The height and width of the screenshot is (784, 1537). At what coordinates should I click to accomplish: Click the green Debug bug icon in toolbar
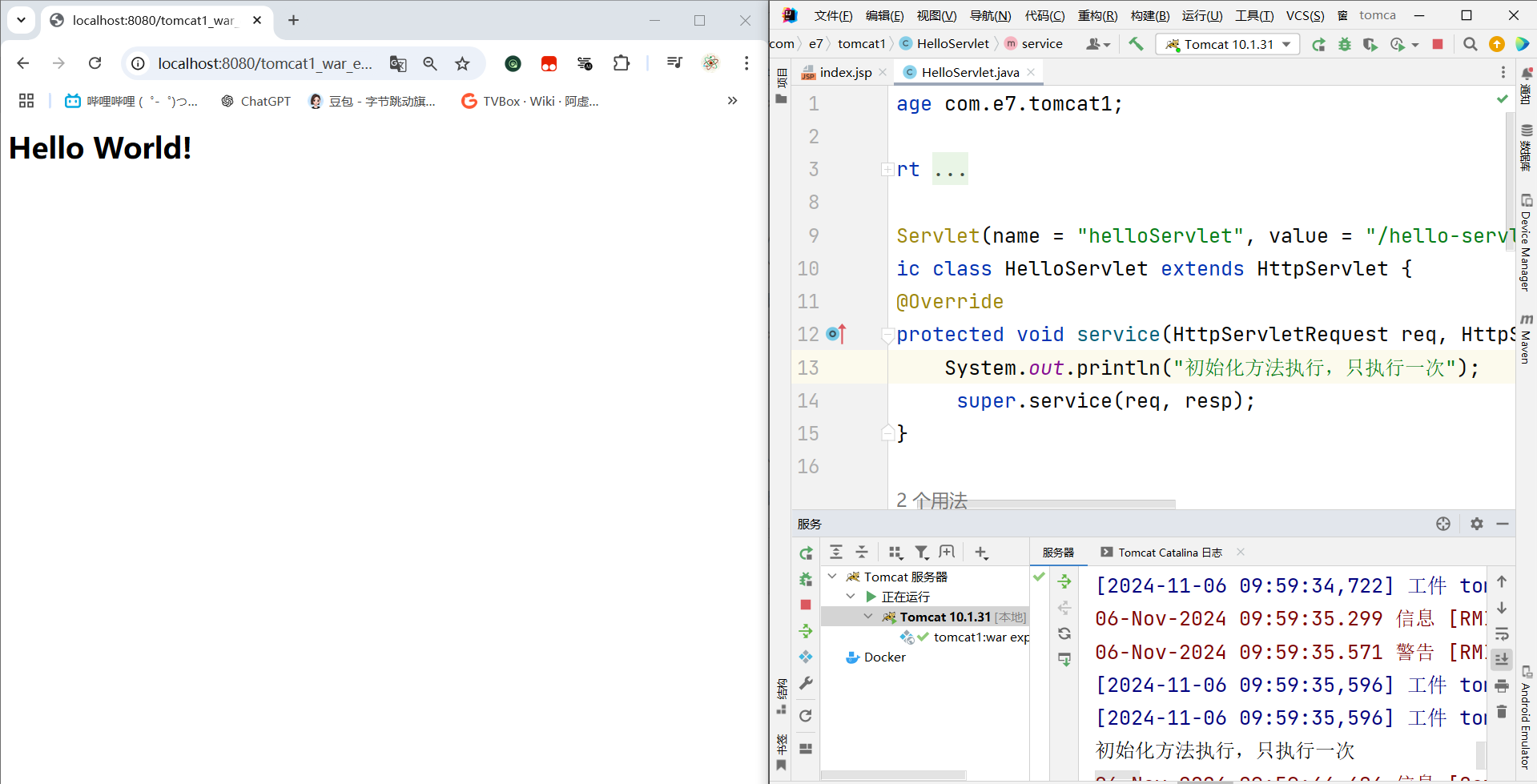click(x=1345, y=44)
